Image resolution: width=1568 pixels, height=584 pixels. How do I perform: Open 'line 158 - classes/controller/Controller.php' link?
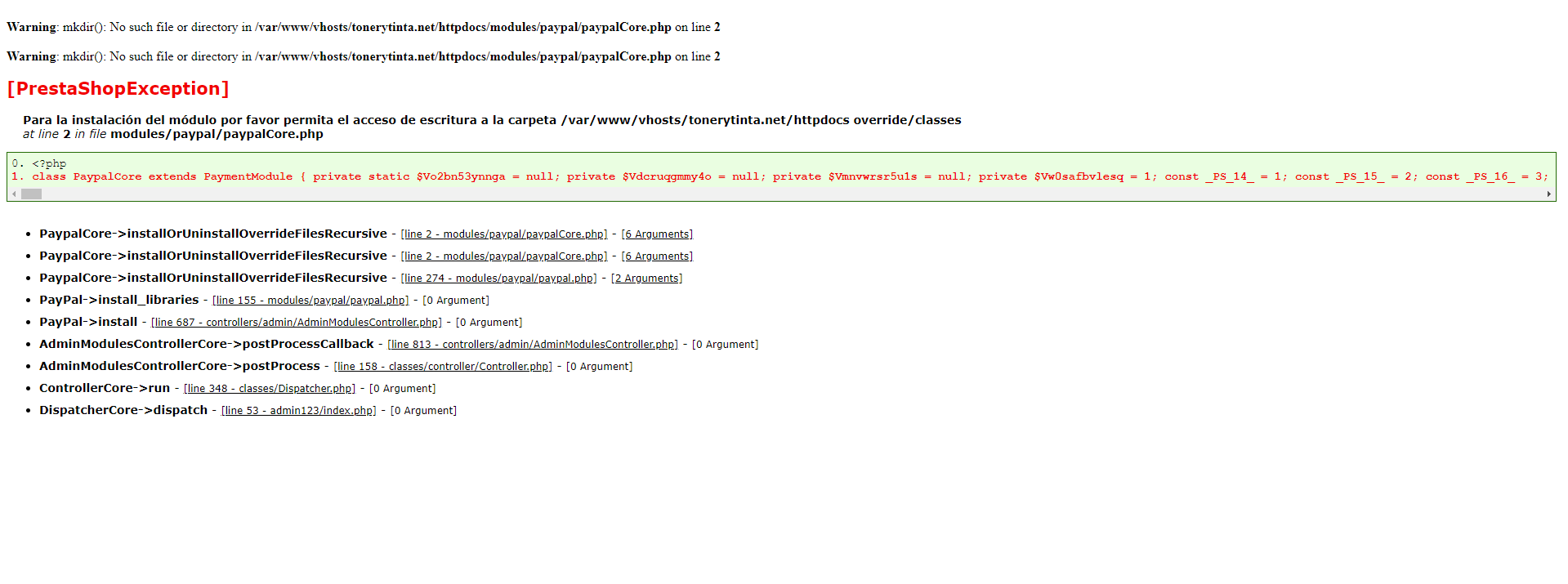click(443, 367)
